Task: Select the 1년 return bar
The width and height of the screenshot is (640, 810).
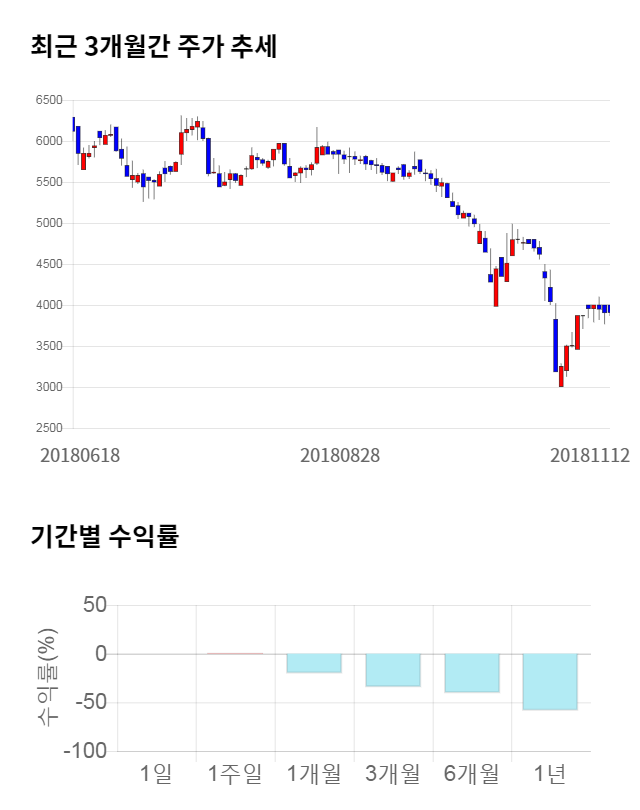Action: click(550, 682)
